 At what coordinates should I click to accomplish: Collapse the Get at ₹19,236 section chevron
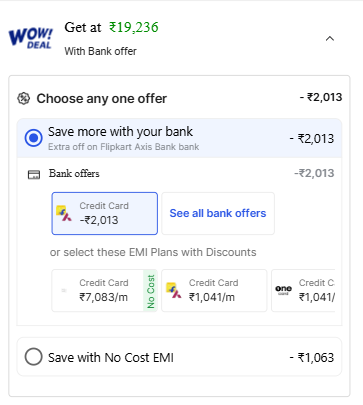(330, 39)
